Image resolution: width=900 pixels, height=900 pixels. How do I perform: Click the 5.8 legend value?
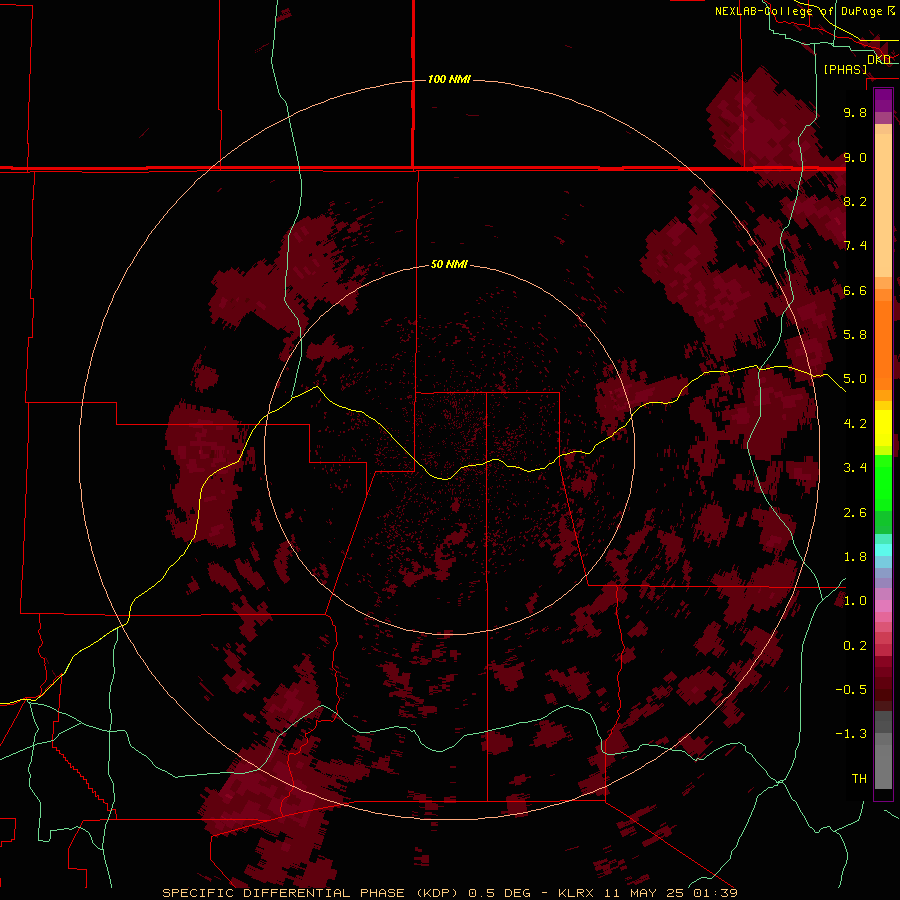855,335
